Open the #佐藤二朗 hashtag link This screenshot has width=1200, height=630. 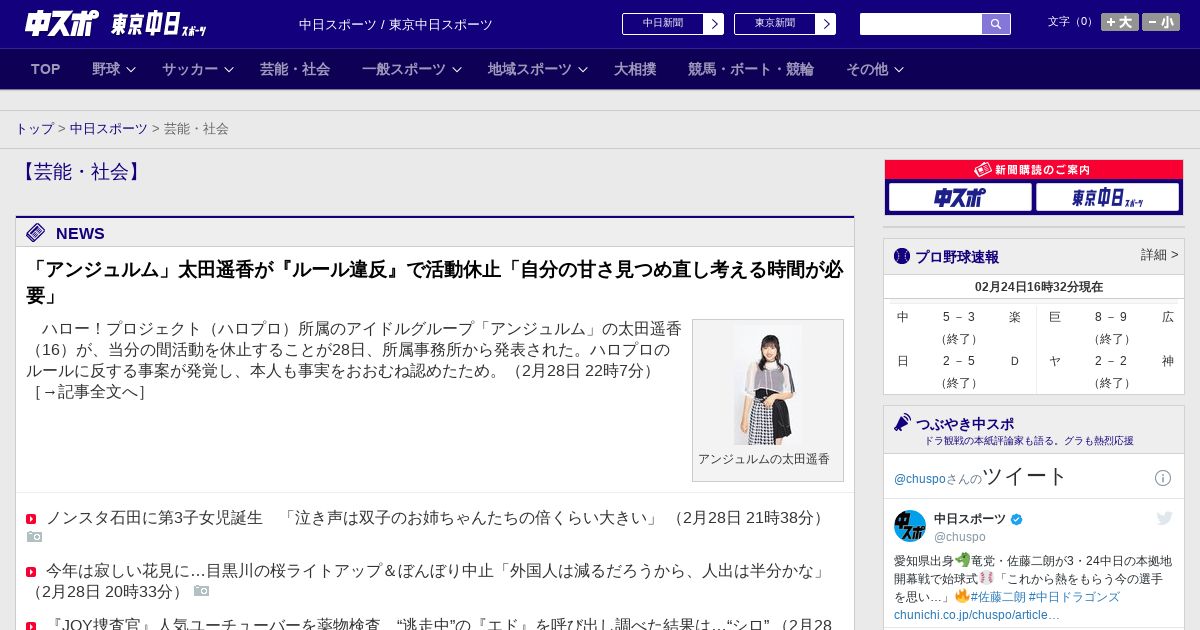click(997, 597)
